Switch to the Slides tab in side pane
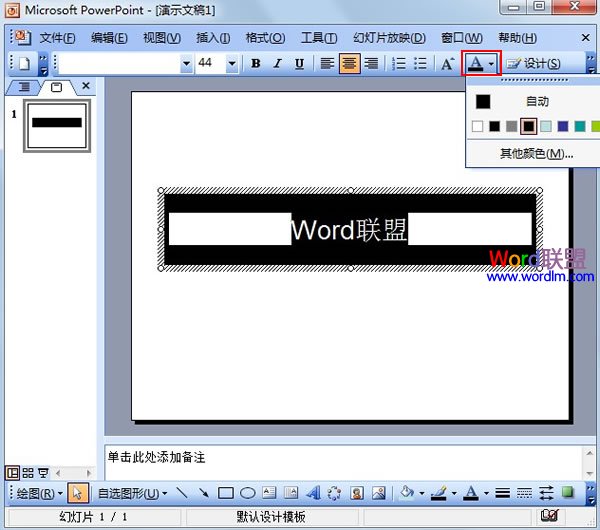Image resolution: width=600 pixels, height=530 pixels. 56,87
